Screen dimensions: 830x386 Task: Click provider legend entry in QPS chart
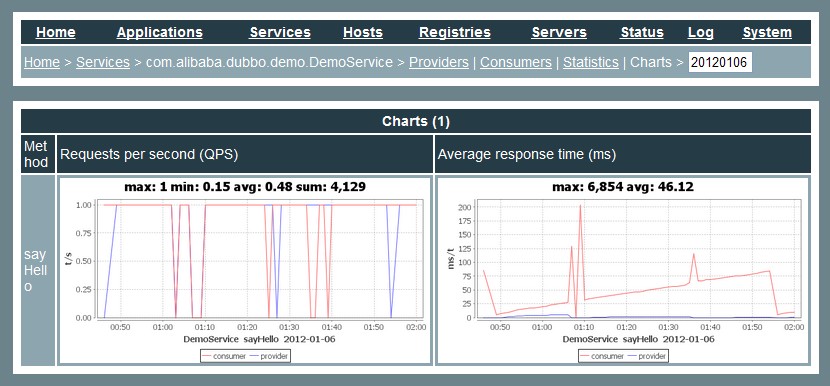269,356
